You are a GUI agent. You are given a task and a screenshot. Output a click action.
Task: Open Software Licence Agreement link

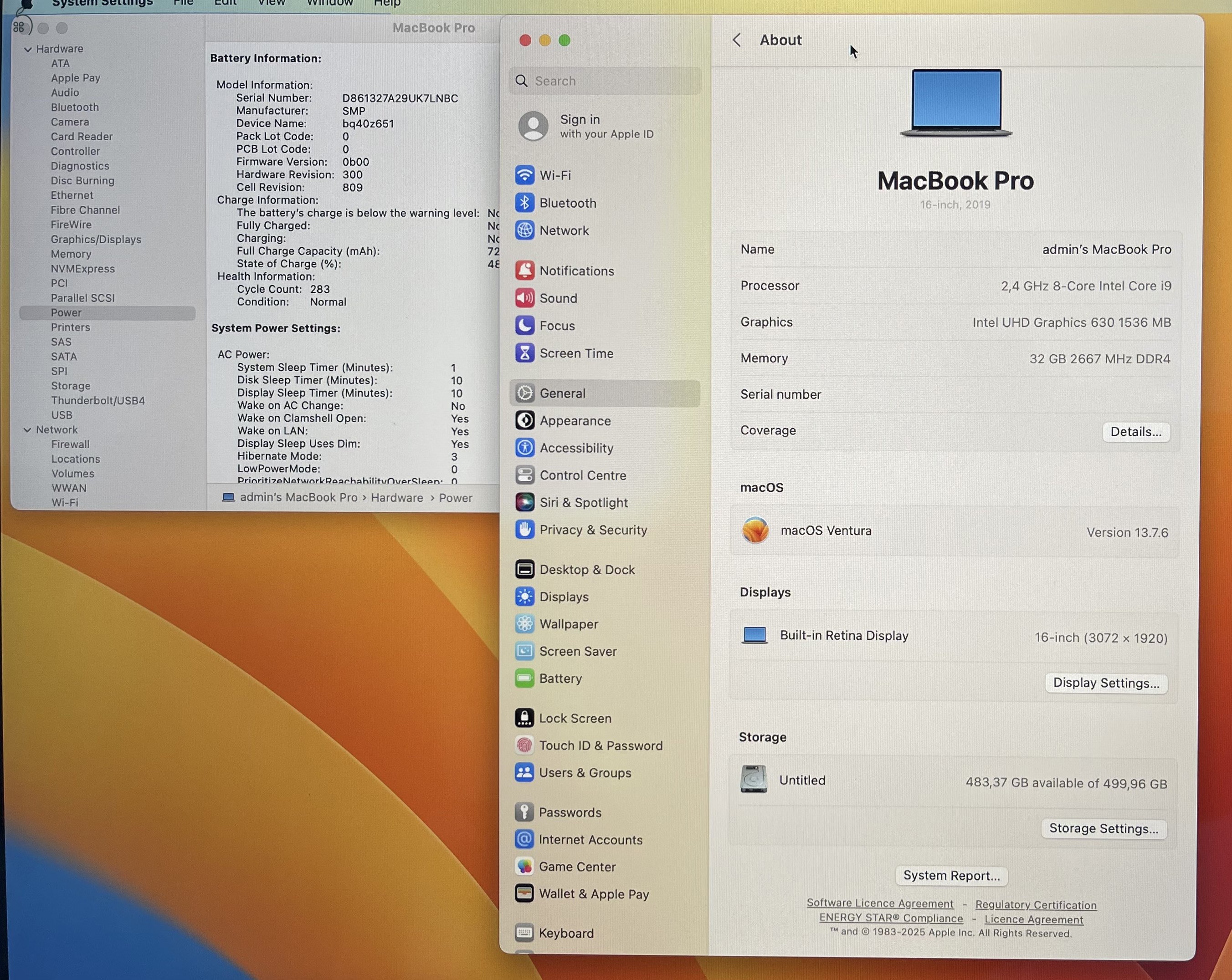(x=880, y=903)
